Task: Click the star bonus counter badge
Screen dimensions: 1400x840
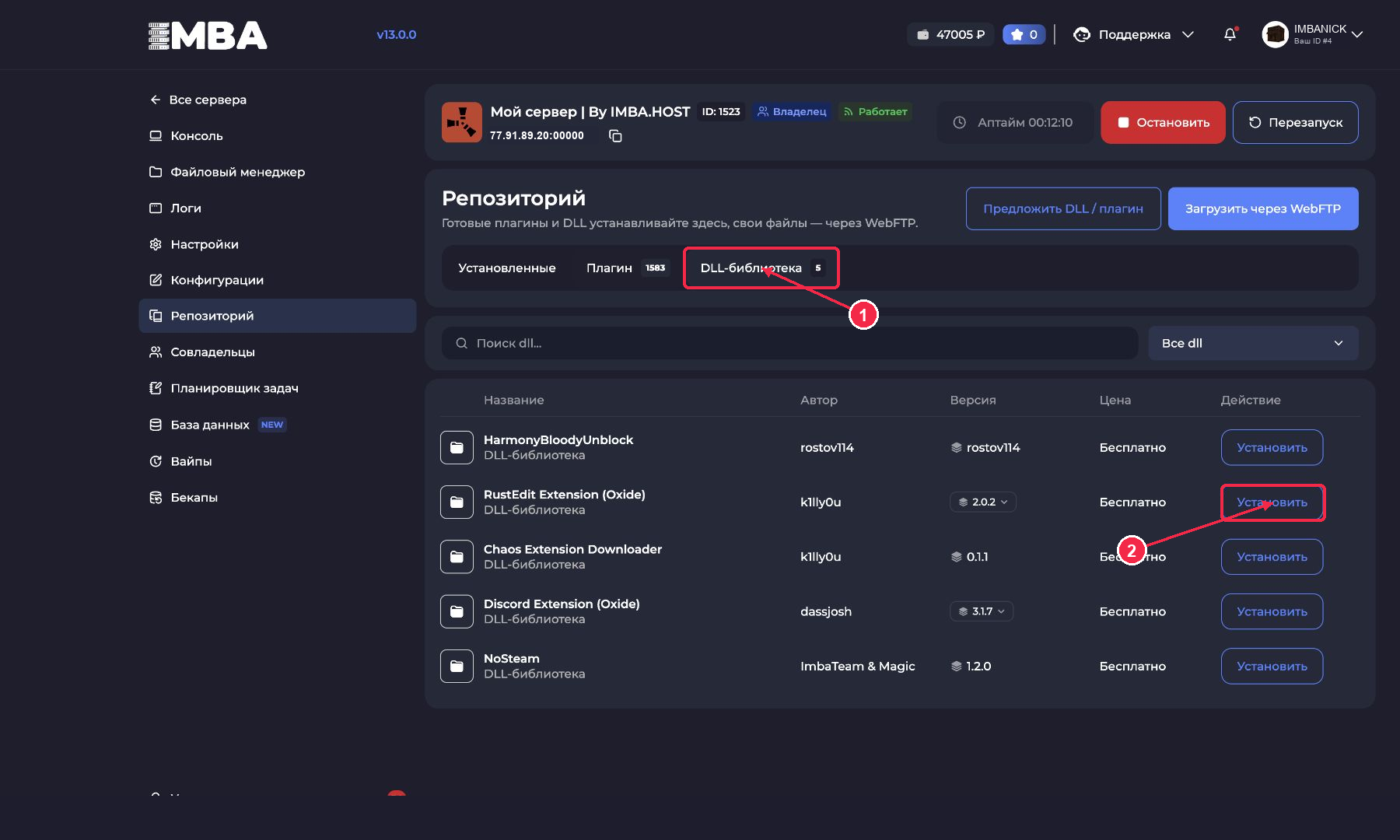Action: (x=1024, y=34)
